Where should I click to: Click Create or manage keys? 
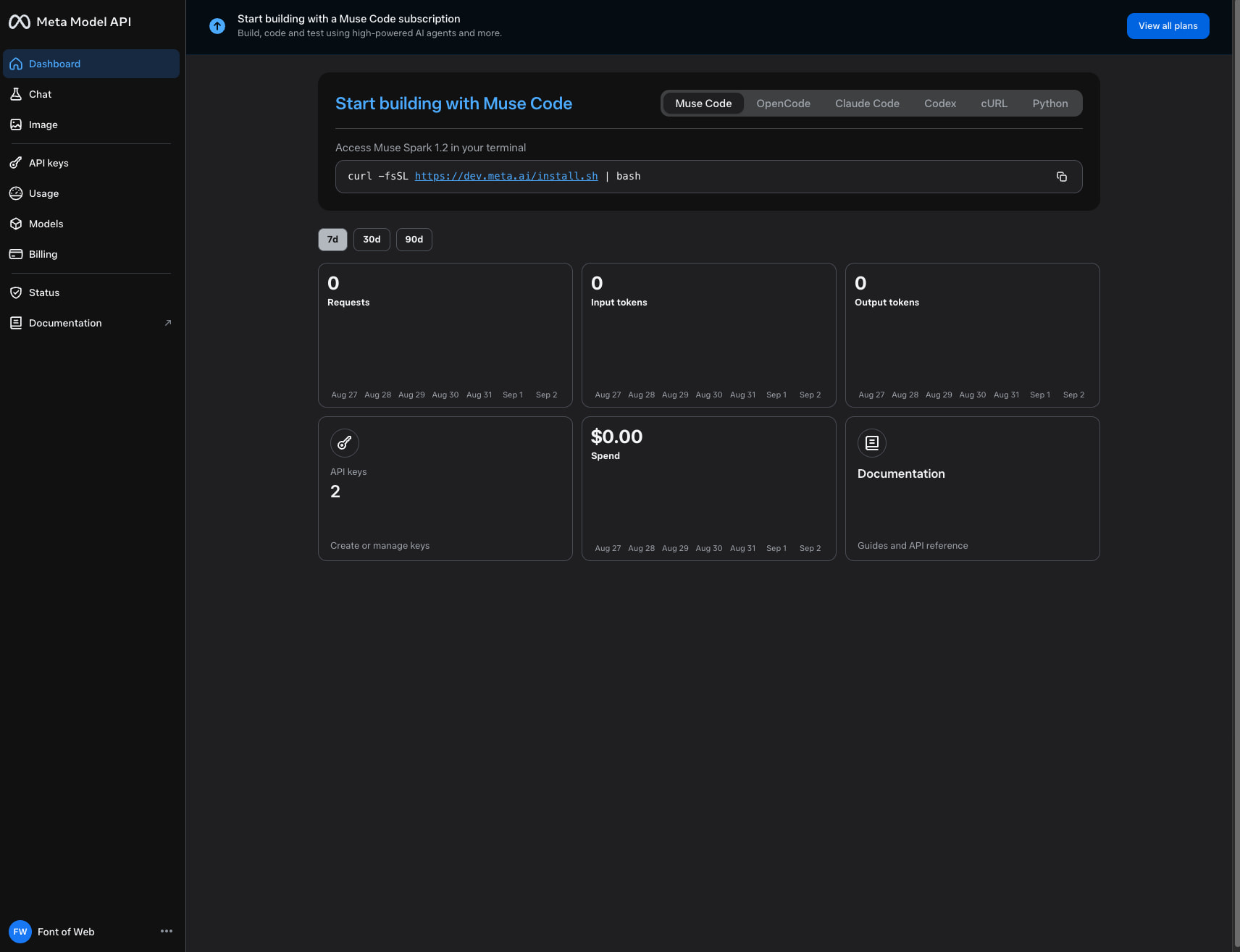pos(380,546)
